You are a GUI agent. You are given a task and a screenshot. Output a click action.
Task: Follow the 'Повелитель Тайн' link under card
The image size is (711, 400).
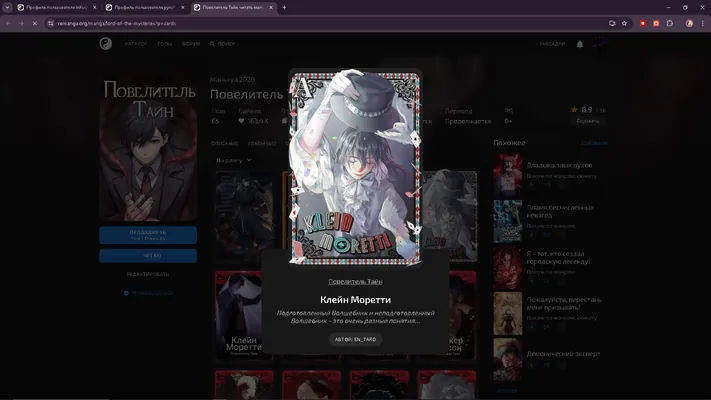[356, 282]
